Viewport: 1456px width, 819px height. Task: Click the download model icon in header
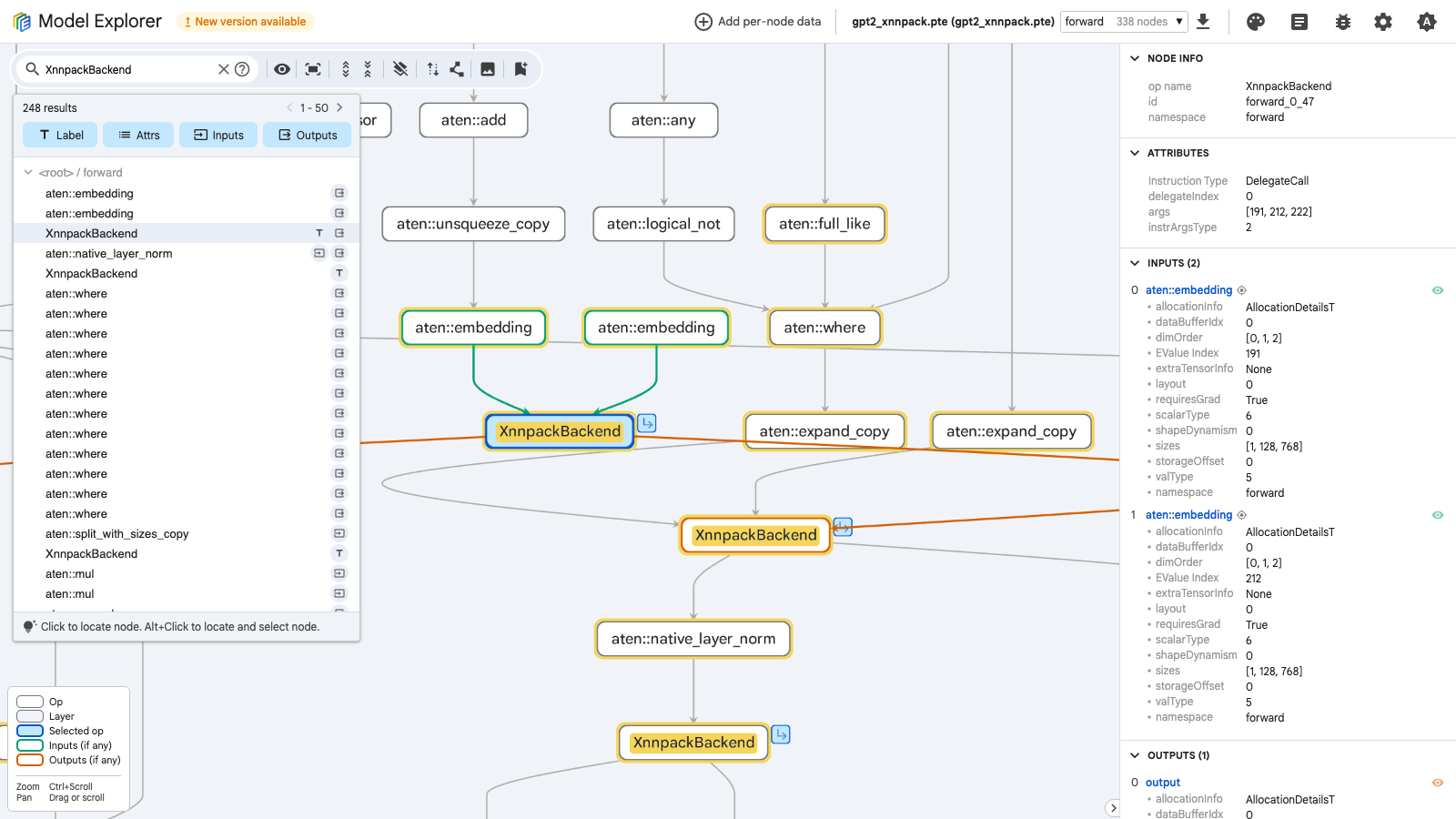[x=1203, y=22]
